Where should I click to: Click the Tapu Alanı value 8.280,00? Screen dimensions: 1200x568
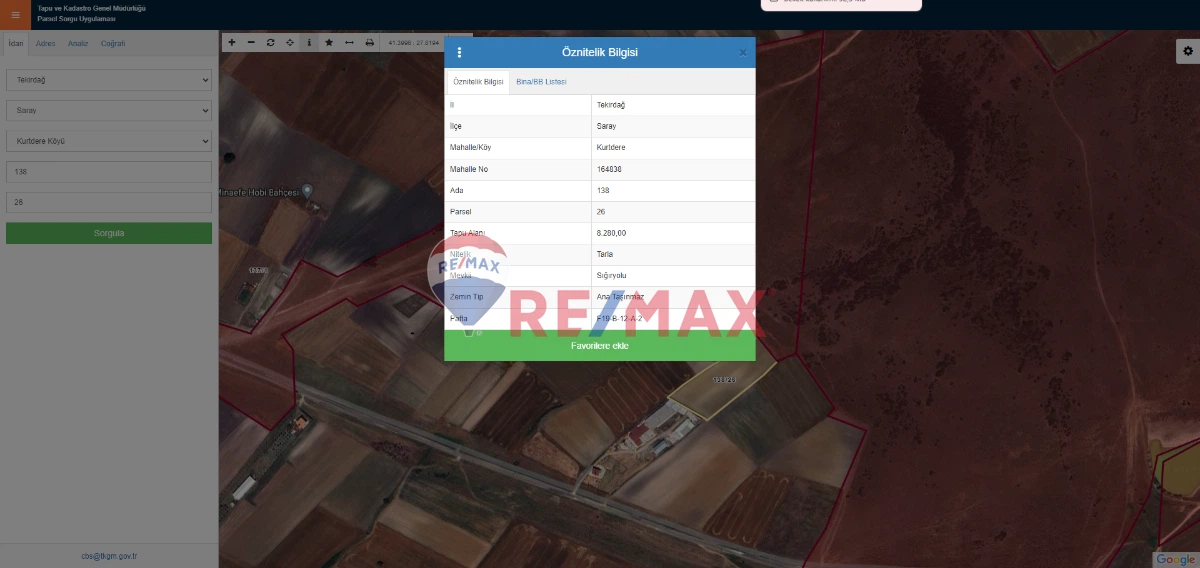pyautogui.click(x=673, y=233)
